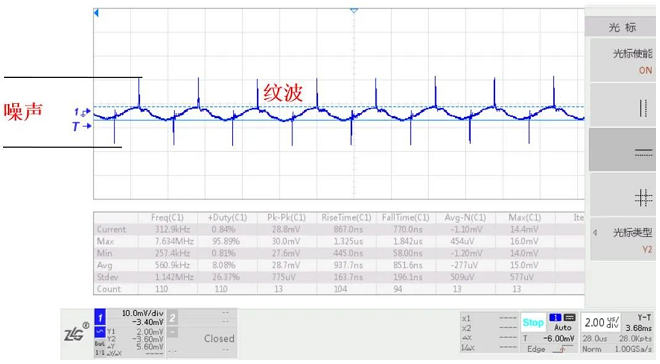Screen dimensions: 660x364
Task: Click the Edge trigger type label
Action: pos(536,349)
